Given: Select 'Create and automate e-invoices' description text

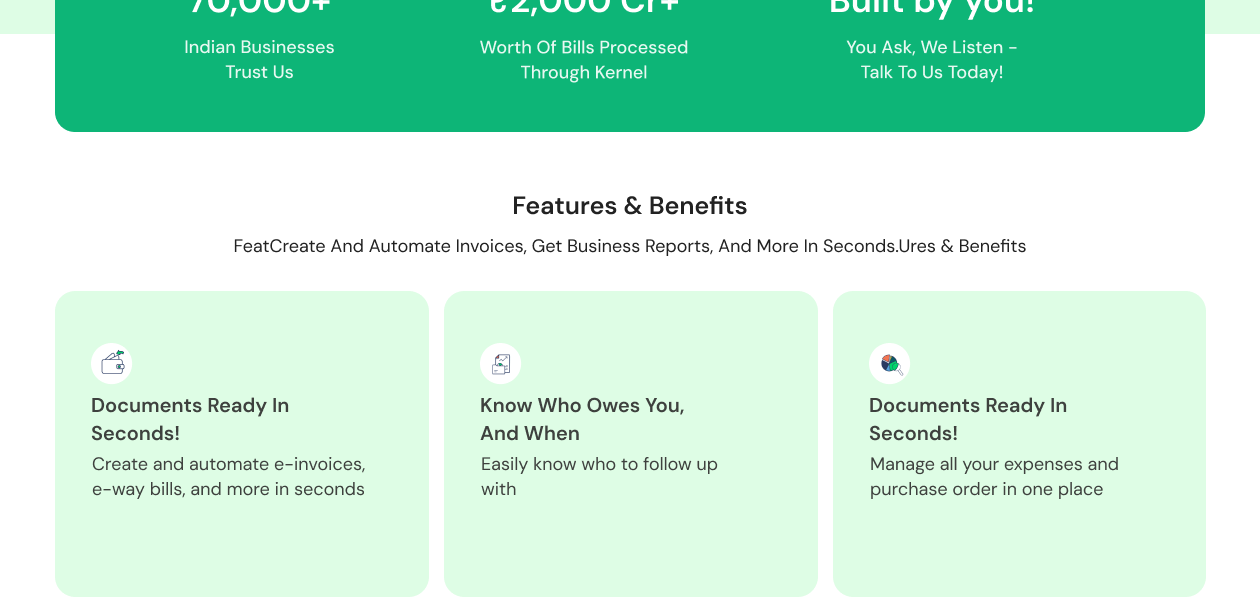Looking at the screenshot, I should (228, 477).
